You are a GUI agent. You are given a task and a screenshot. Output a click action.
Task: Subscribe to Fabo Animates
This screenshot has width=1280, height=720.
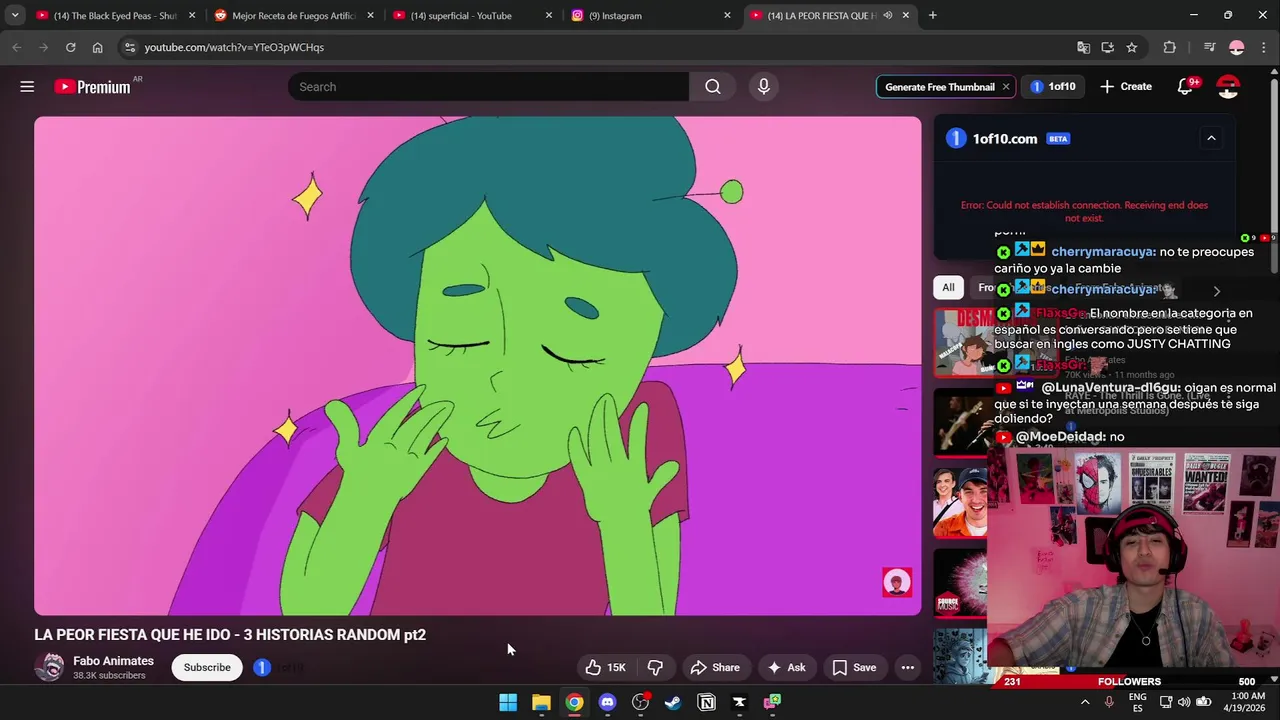coord(207,668)
